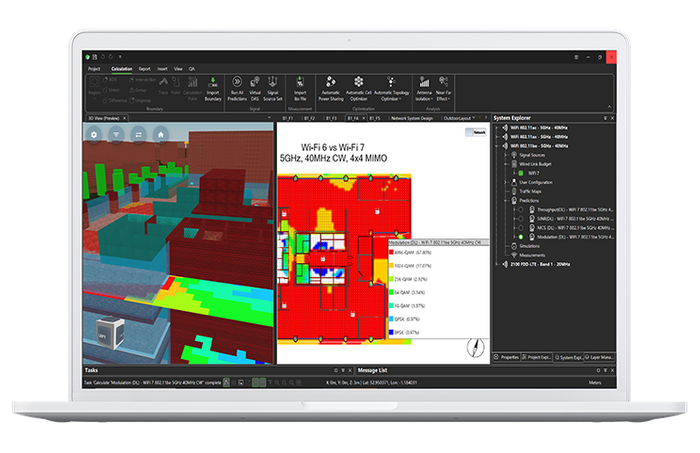
Task: Expand the Signal Sources node
Action: click(506, 155)
